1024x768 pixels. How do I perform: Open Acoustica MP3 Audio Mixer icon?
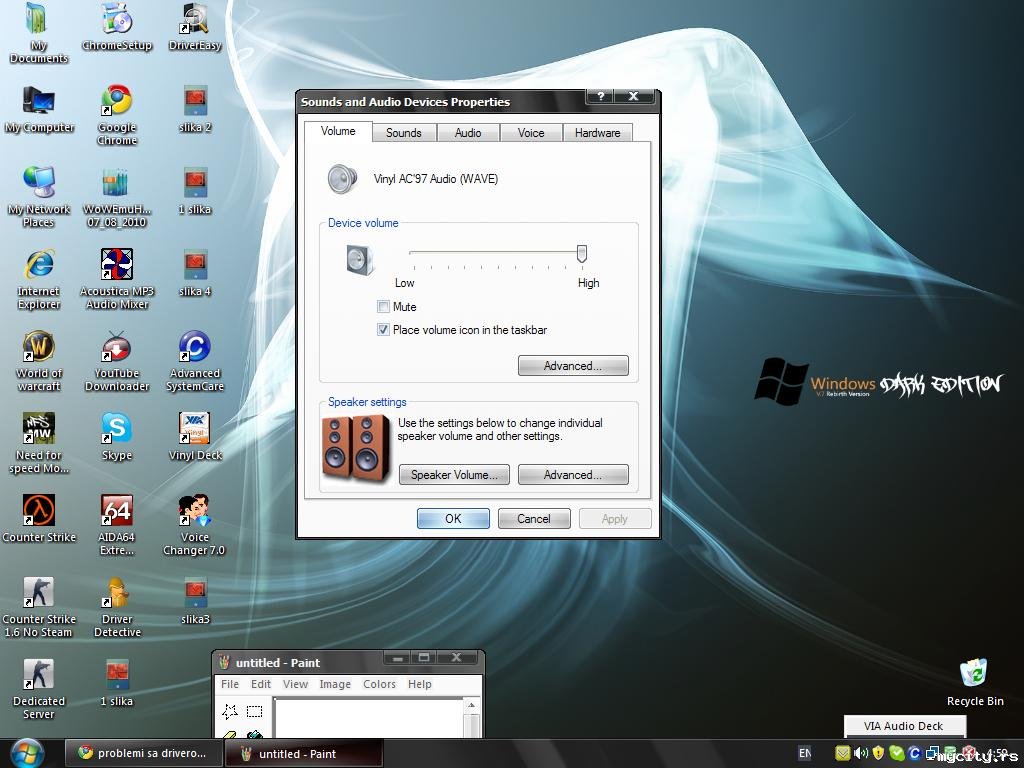(117, 265)
